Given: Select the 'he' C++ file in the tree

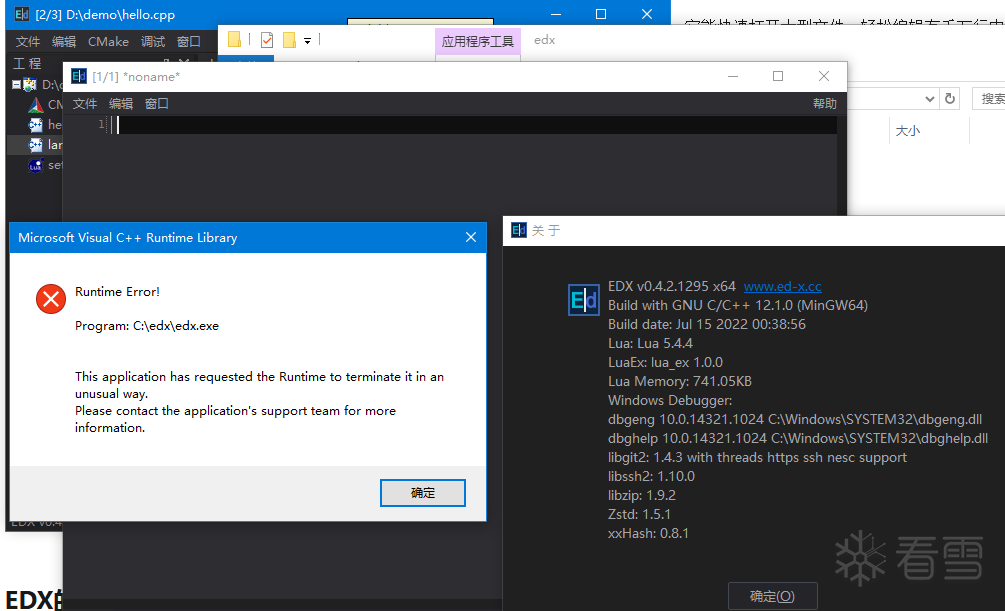Looking at the screenshot, I should (45, 125).
